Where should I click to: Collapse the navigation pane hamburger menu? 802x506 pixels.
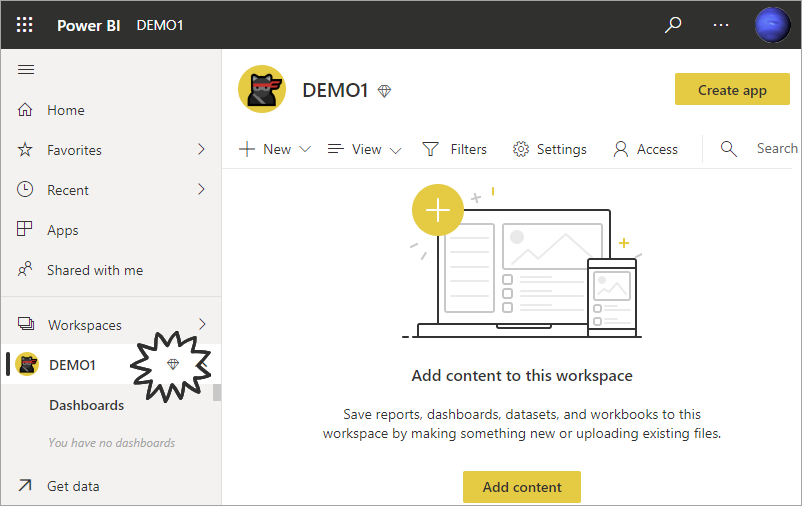26,69
